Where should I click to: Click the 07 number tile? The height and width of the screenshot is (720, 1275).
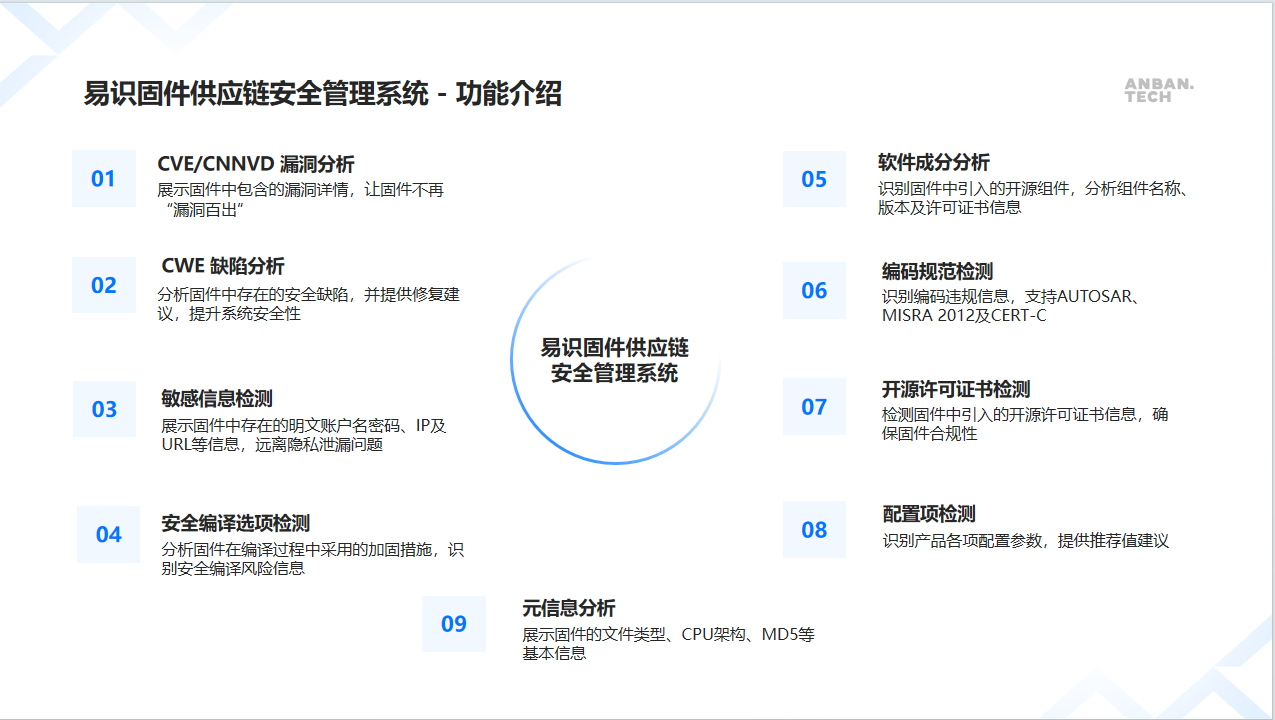coord(814,407)
